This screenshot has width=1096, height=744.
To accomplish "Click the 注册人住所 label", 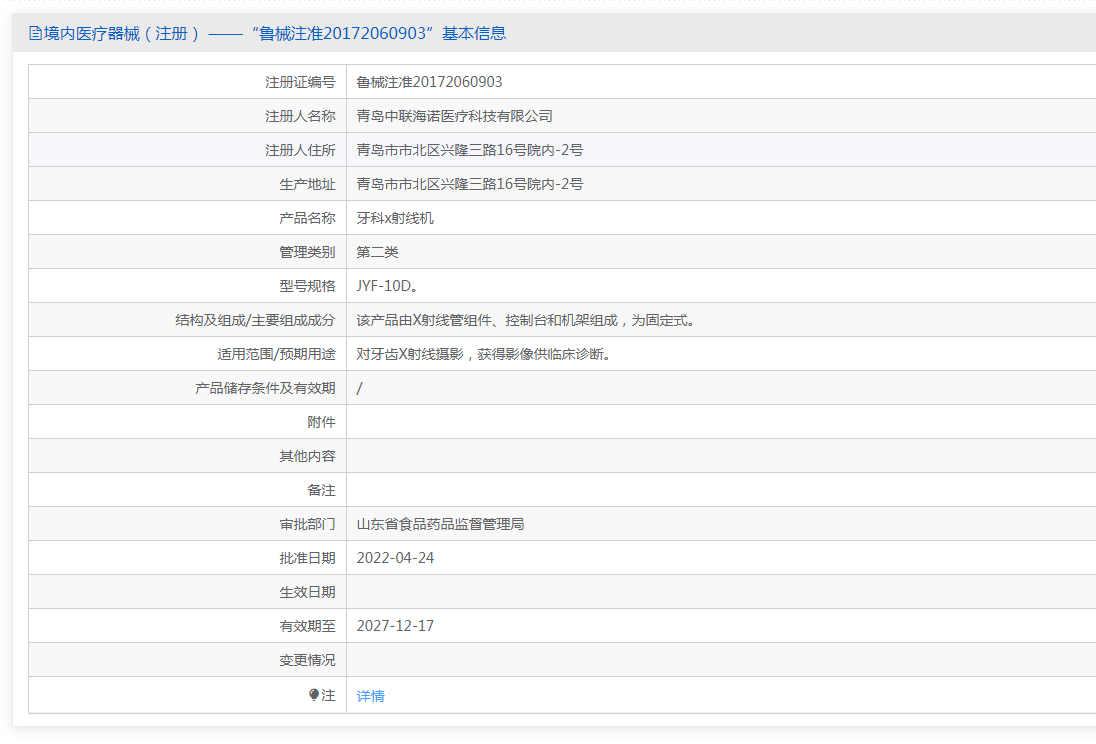I will click(x=300, y=150).
